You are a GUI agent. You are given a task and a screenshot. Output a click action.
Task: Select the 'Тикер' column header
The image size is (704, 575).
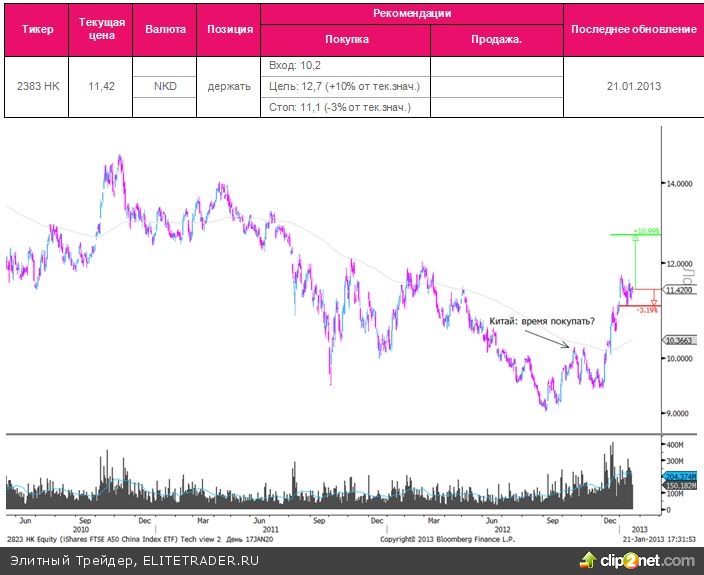(x=37, y=29)
